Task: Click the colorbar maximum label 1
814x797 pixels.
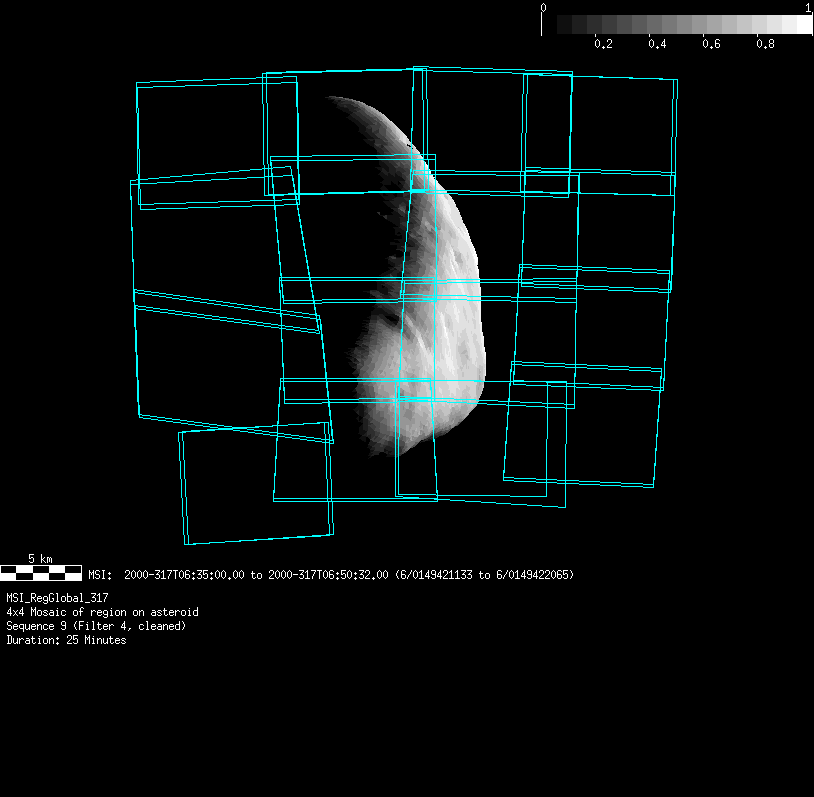Action: (x=808, y=7)
